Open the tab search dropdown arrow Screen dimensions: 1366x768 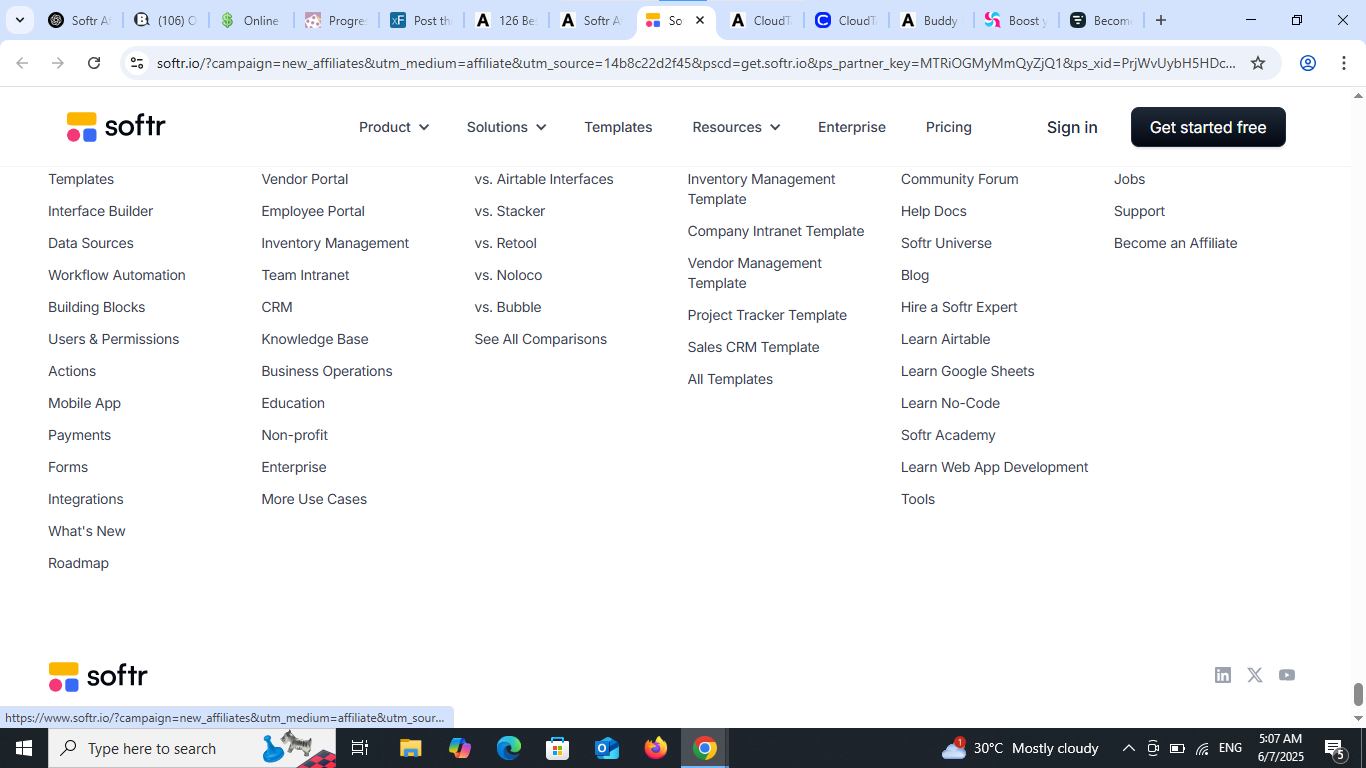[19, 20]
